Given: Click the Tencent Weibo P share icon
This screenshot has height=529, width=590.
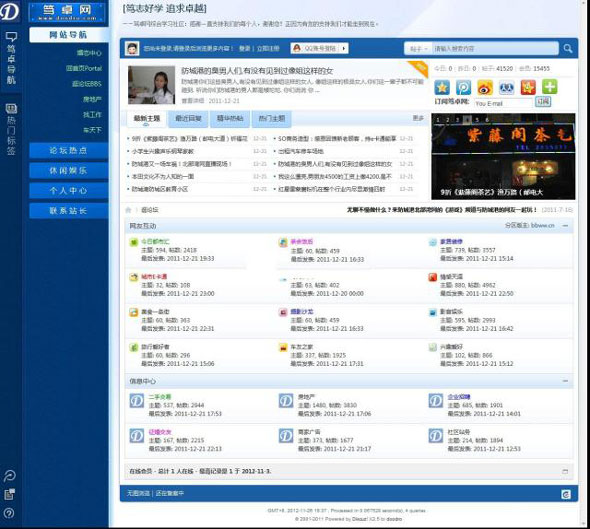Looking at the screenshot, I should 463,87.
